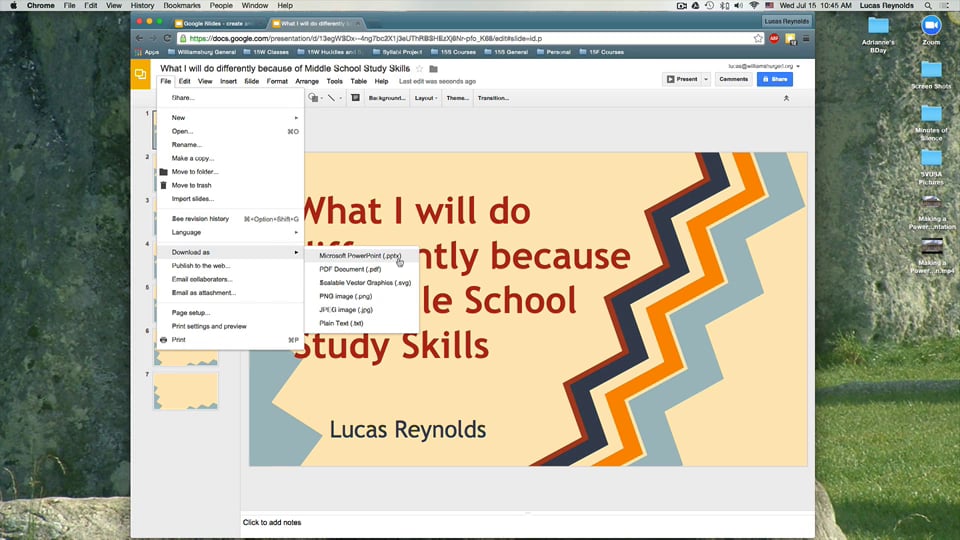Click the speaker notes field
Screen dimensions: 960x540
527,523
